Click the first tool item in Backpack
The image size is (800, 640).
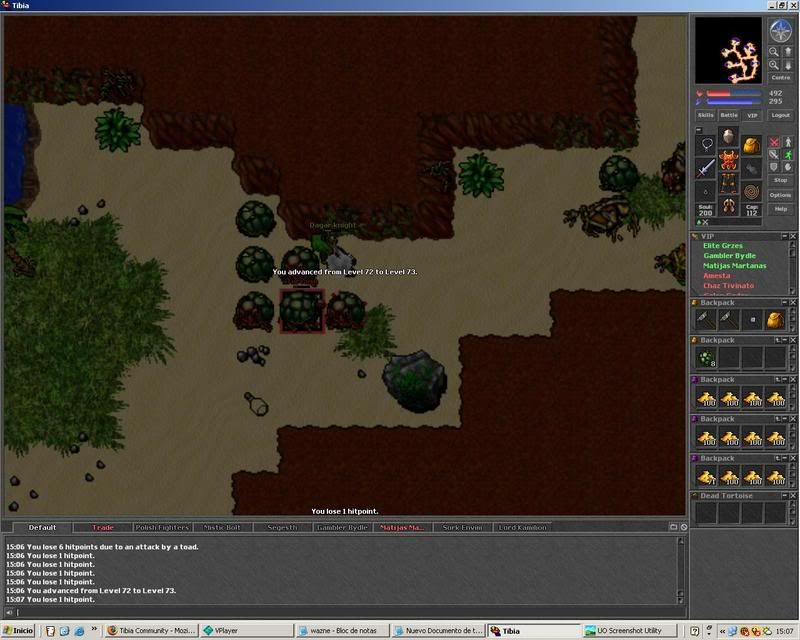coord(706,320)
